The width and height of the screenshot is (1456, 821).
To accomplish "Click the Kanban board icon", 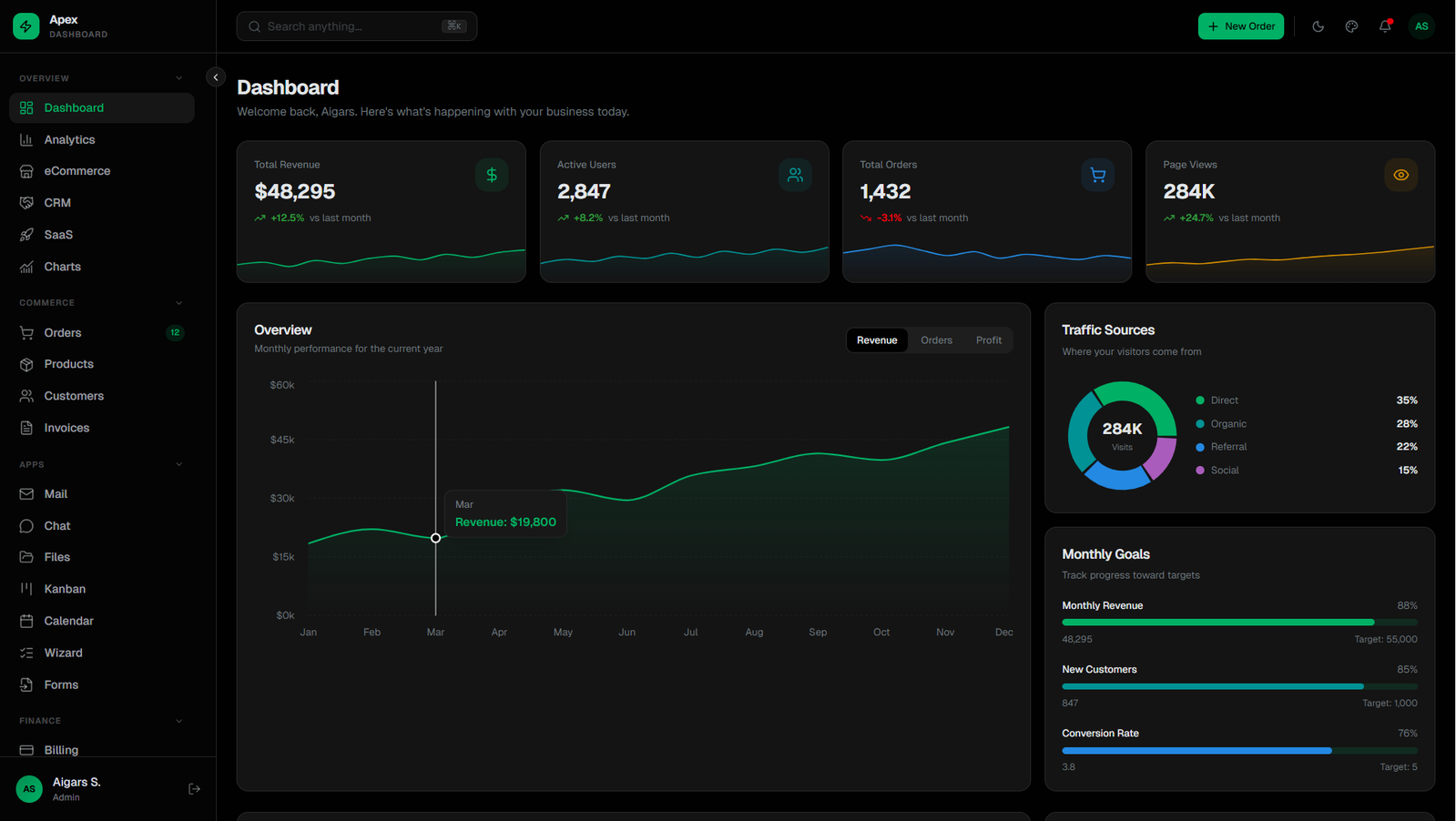I will point(26,589).
